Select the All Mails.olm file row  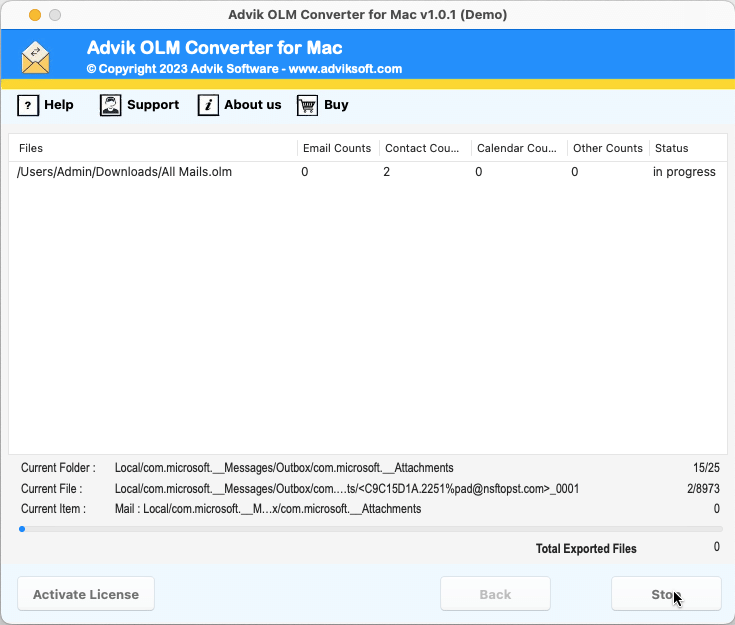coord(368,172)
